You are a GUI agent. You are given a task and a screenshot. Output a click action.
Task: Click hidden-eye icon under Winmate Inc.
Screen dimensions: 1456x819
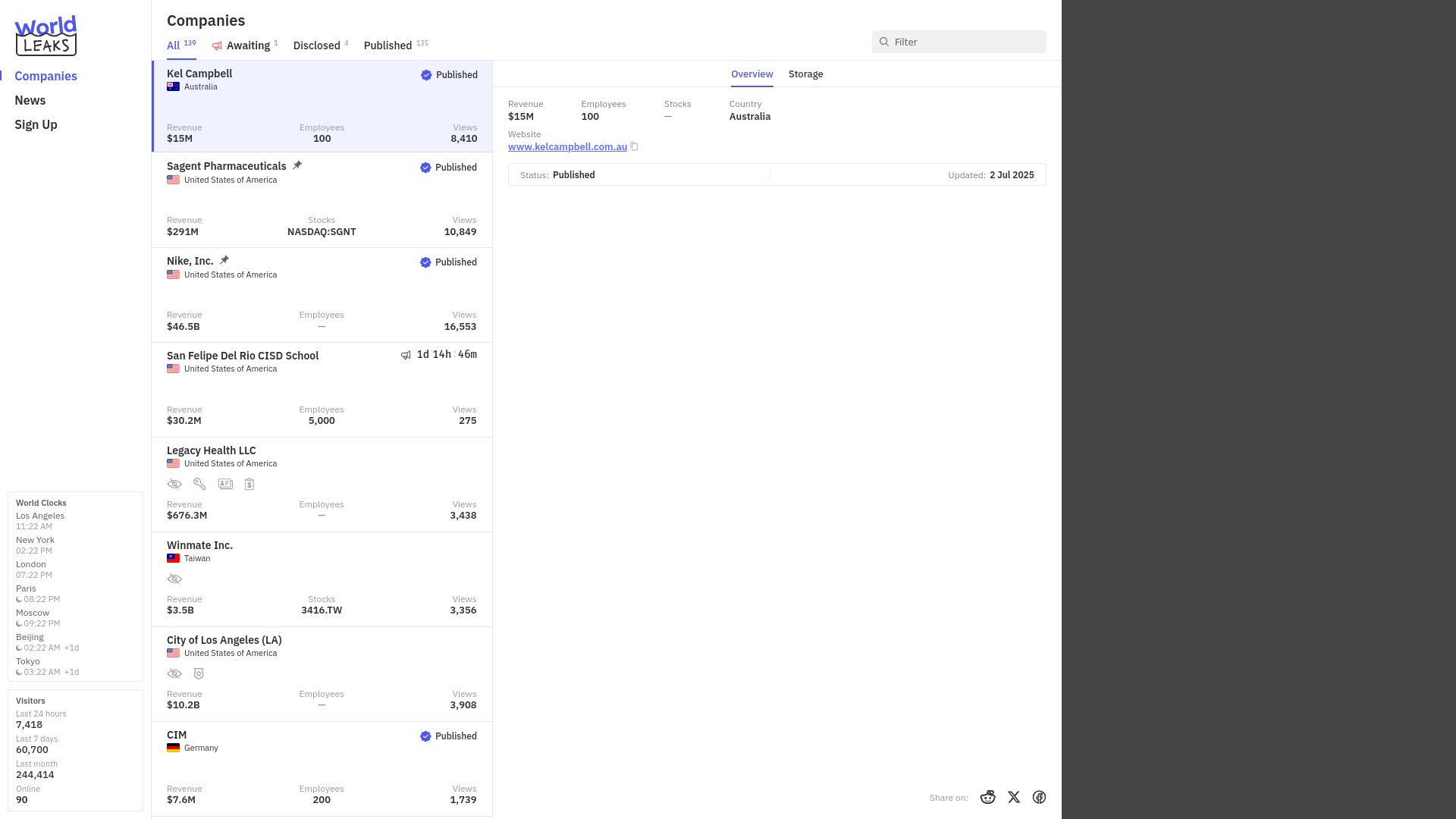[x=174, y=579]
